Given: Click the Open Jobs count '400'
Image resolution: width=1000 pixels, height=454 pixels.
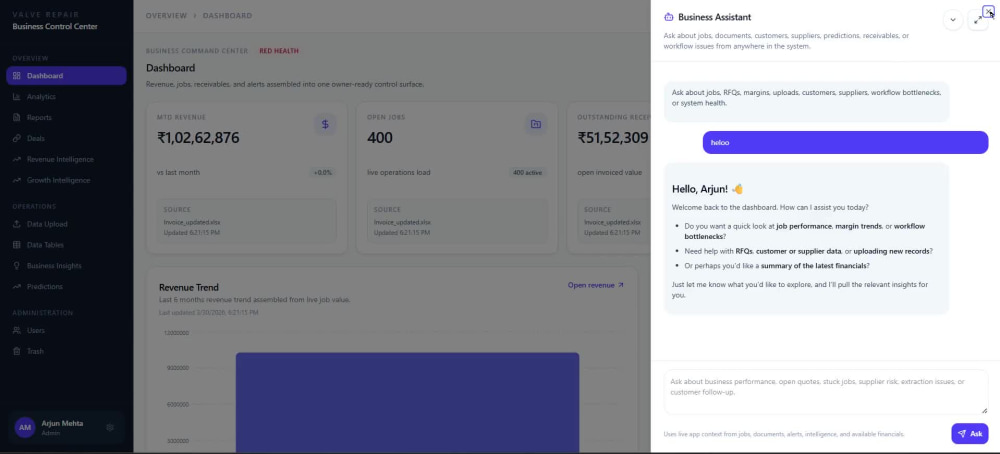Looking at the screenshot, I should [x=379, y=138].
